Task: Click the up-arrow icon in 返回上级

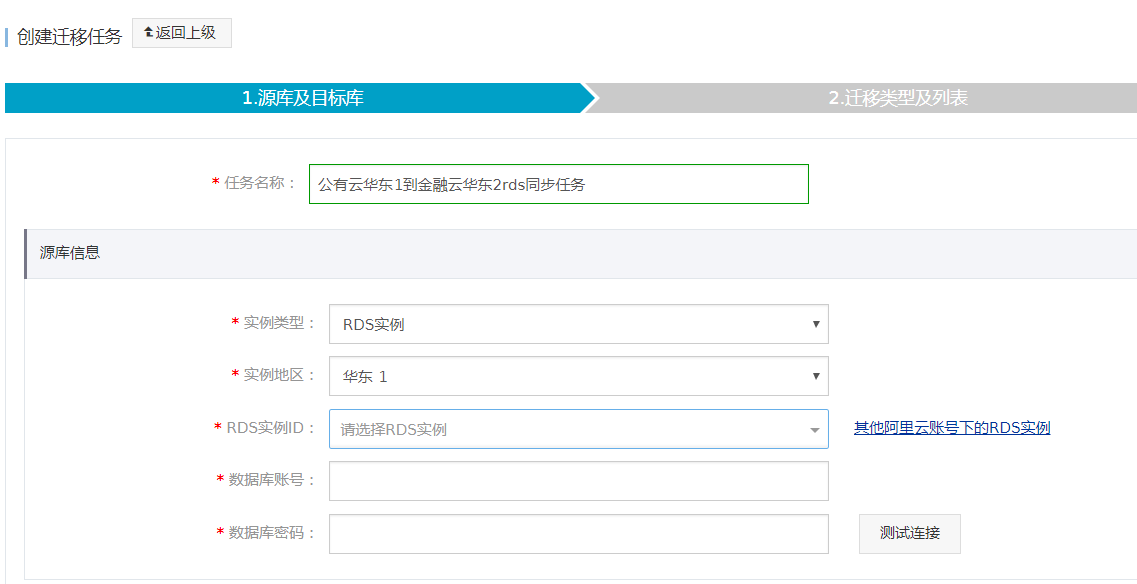Action: [148, 33]
